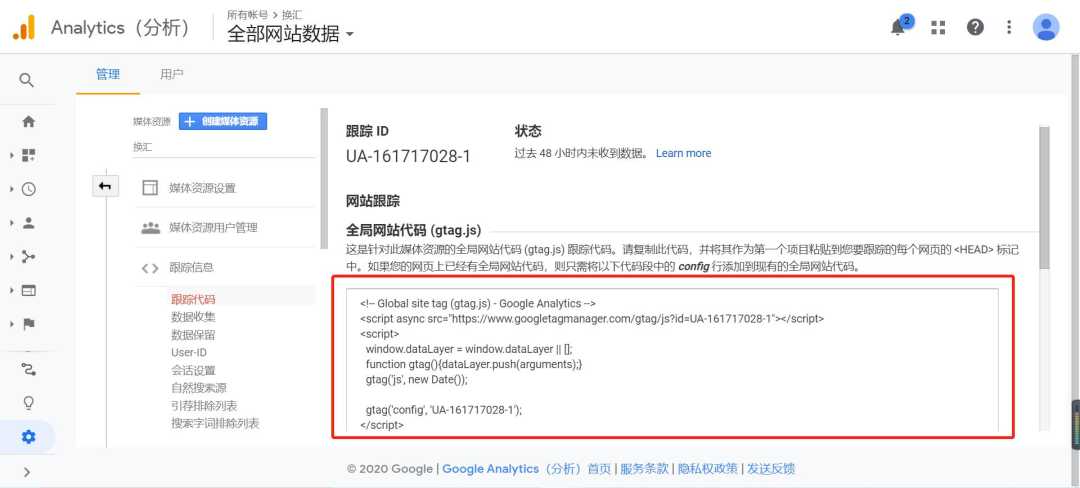Click the 换汇 property name under 媒体资源
The image size is (1080, 488).
click(144, 147)
